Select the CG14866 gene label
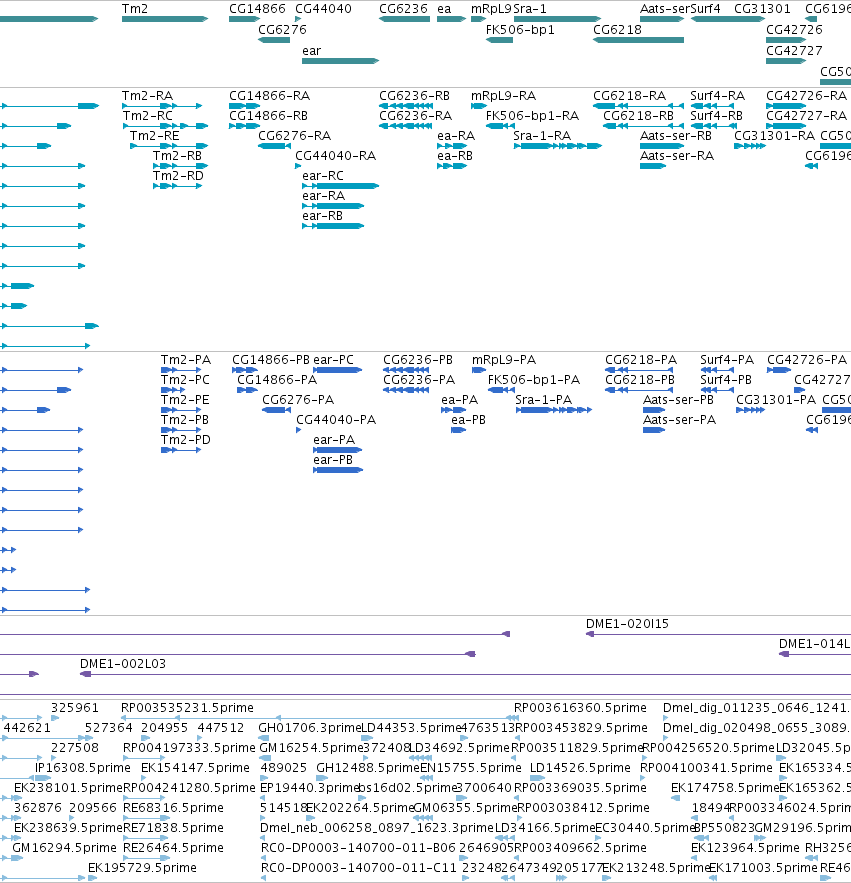 coord(257,9)
